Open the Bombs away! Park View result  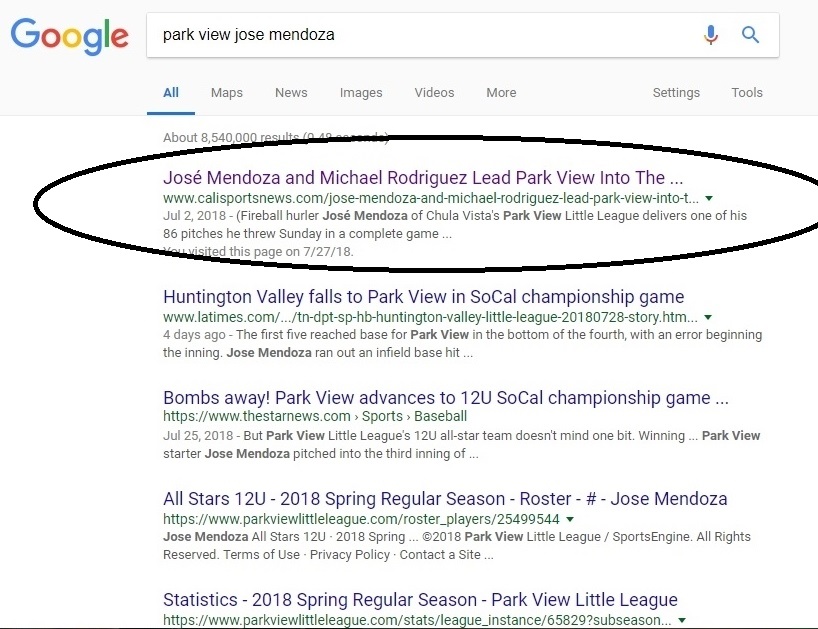[446, 398]
